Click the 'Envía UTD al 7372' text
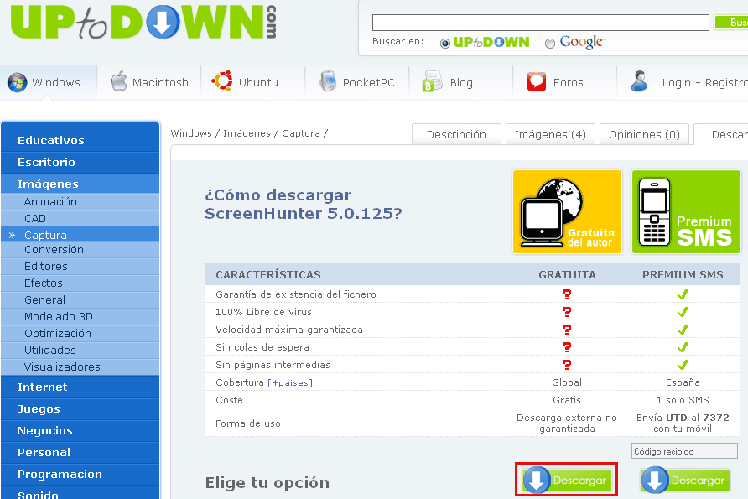The height and width of the screenshot is (499, 748). tap(683, 418)
